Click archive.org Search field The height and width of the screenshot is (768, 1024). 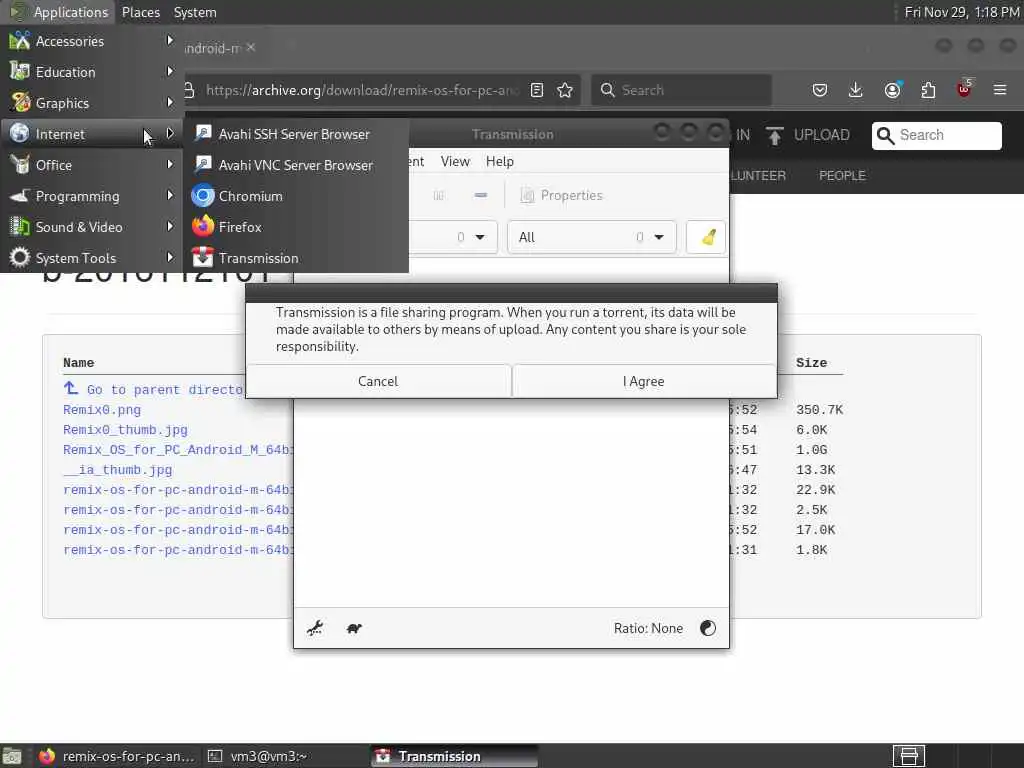point(936,135)
